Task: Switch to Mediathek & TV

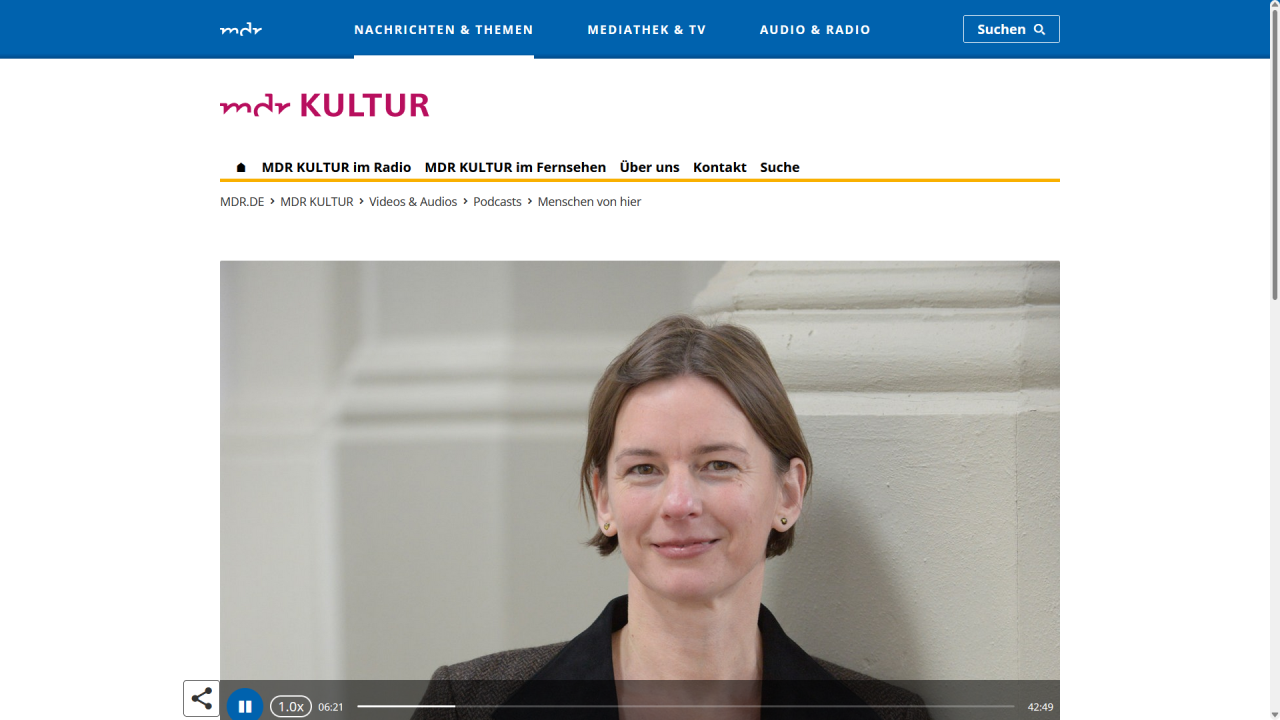Action: click(x=647, y=29)
